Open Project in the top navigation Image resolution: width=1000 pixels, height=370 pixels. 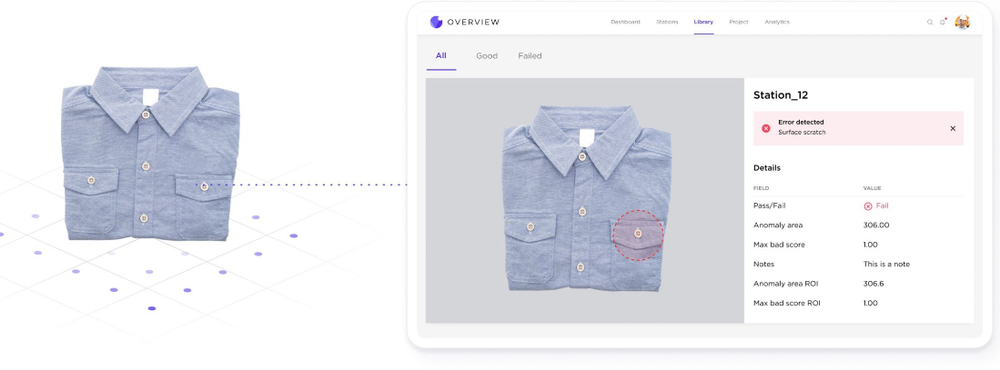click(739, 22)
